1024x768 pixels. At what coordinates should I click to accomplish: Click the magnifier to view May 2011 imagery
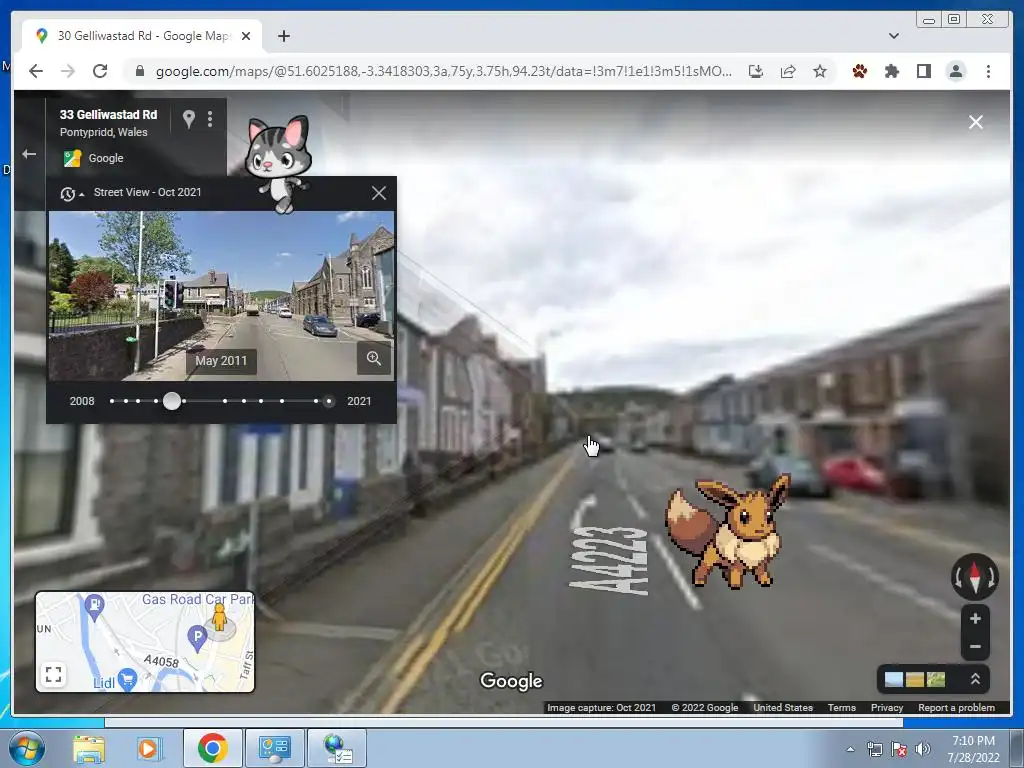[x=374, y=359]
